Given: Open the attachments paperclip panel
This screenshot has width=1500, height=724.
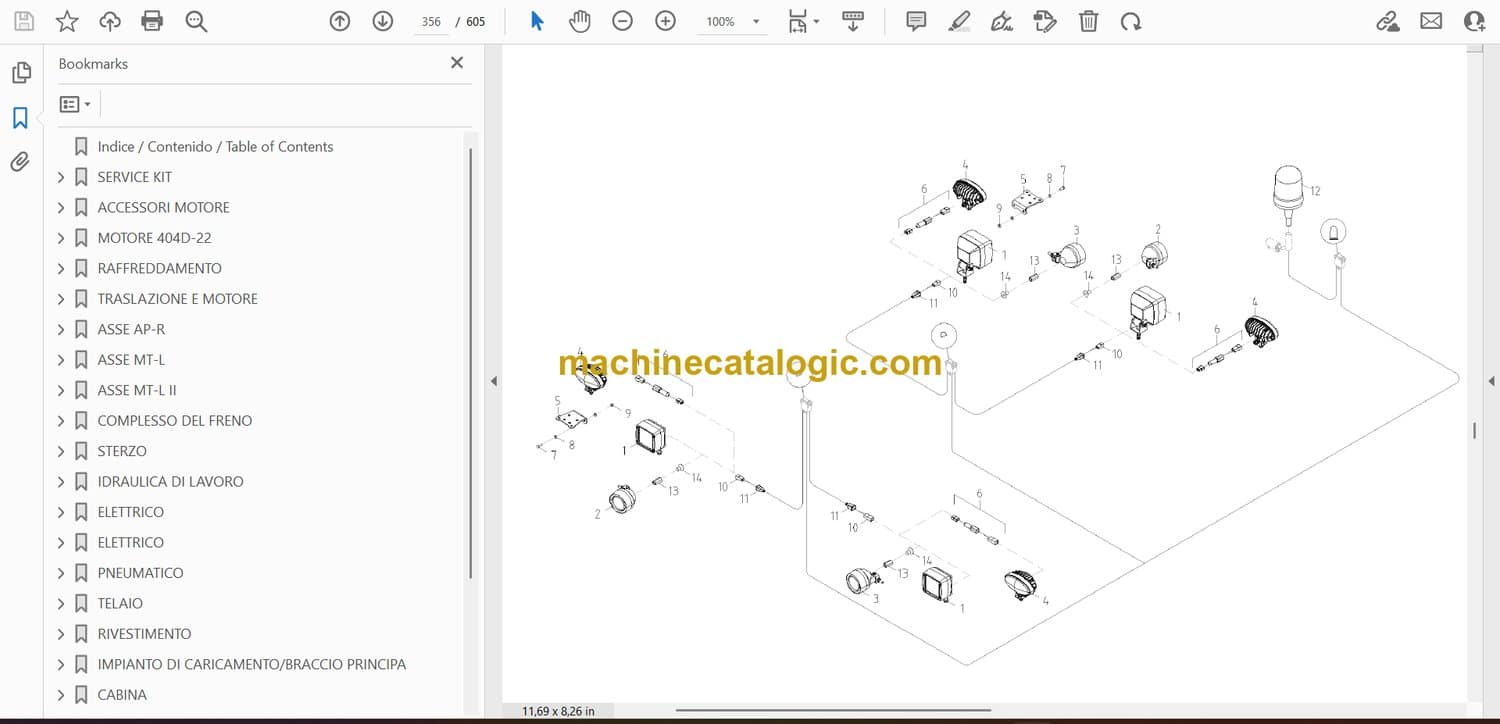Looking at the screenshot, I should pos(20,162).
